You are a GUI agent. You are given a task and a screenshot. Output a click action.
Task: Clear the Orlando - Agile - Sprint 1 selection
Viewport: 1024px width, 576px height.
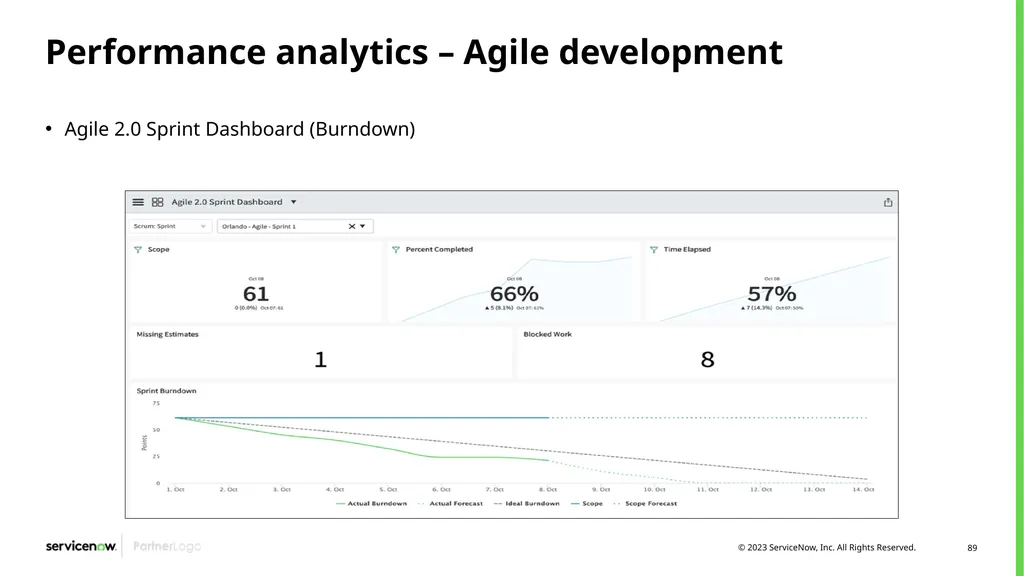(351, 227)
